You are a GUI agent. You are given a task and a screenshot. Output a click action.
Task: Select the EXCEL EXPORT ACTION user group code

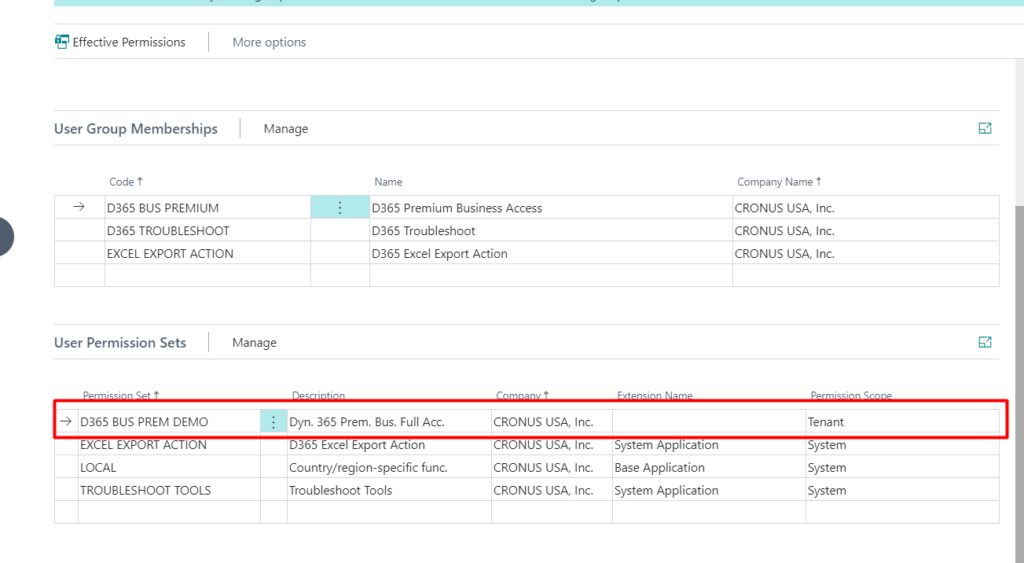(x=208, y=253)
